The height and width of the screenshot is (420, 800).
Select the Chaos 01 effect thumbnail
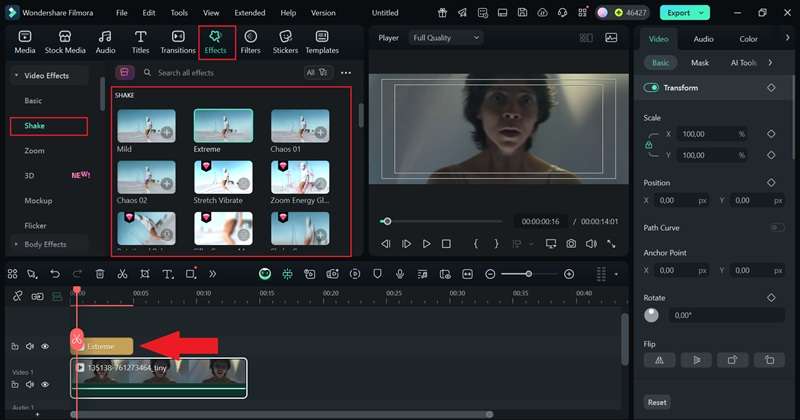pos(300,126)
